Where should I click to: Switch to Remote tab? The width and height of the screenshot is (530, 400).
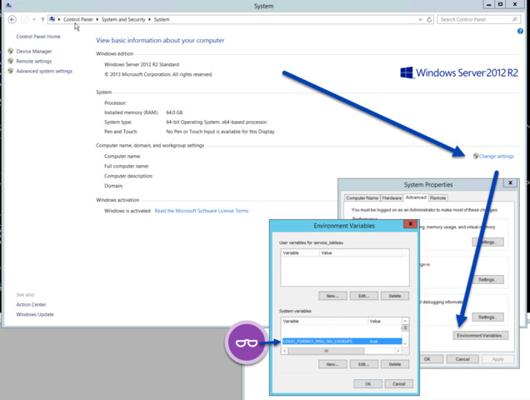tap(438, 198)
